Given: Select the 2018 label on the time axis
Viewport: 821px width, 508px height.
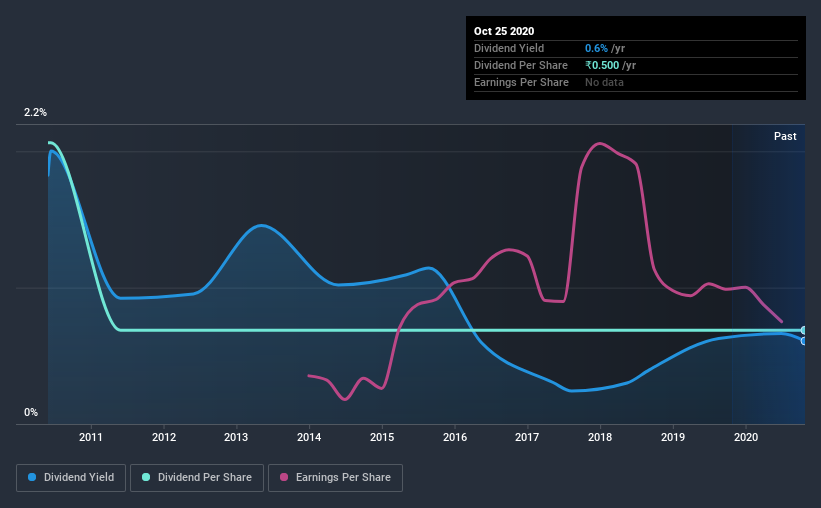Looking at the screenshot, I should pyautogui.click(x=600, y=437).
